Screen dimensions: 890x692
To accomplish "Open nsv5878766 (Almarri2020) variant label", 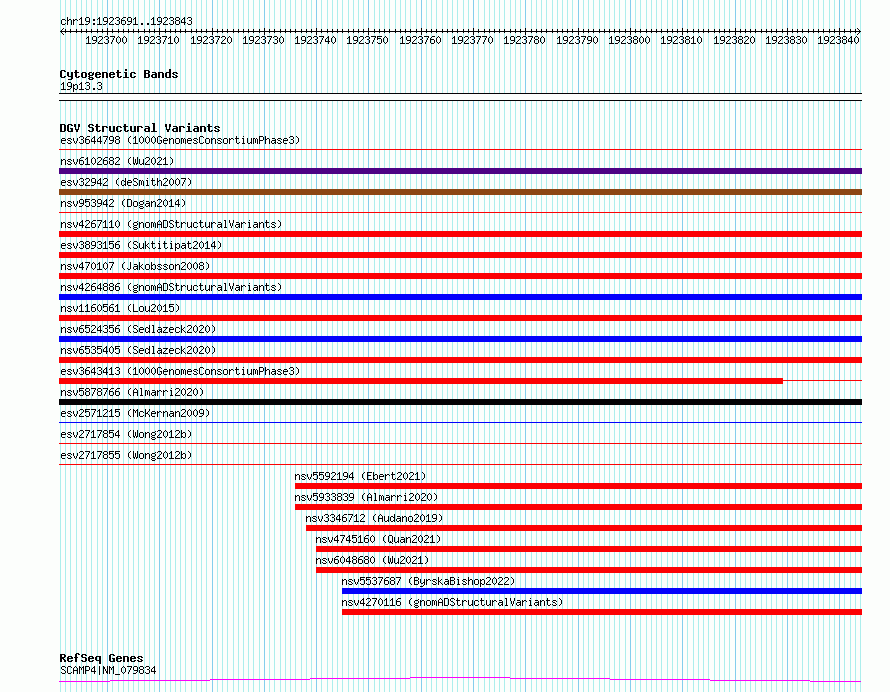I will point(132,392).
